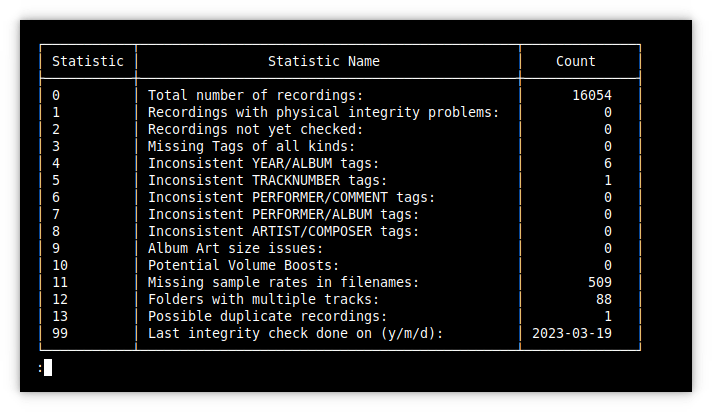Click 'Inconsistent YEAR/ALBUM tags' entry

(x=263, y=164)
